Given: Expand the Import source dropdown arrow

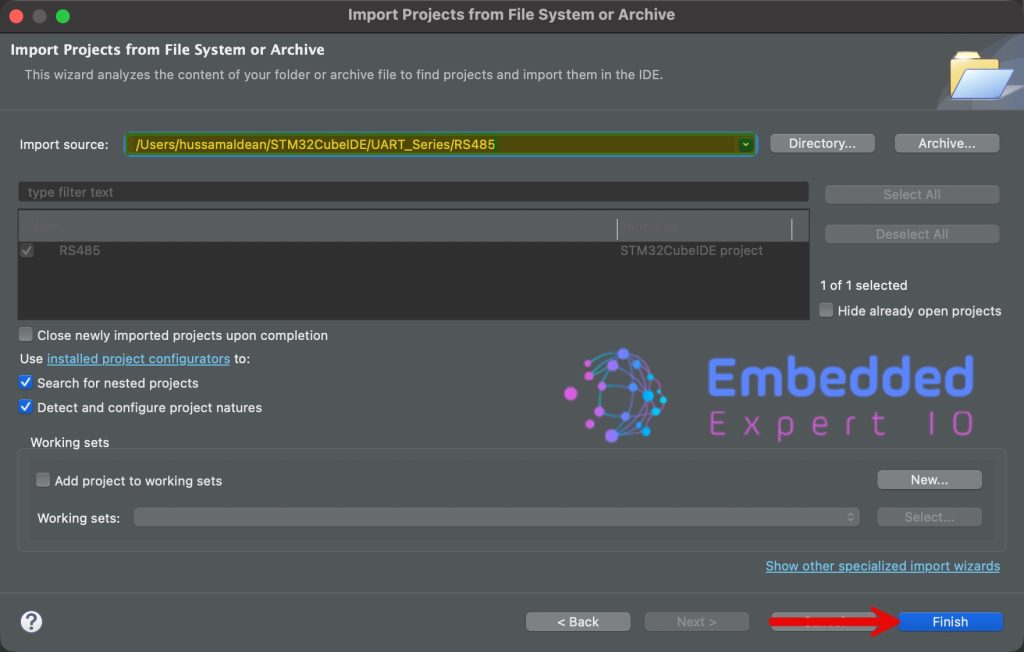Looking at the screenshot, I should (x=745, y=145).
